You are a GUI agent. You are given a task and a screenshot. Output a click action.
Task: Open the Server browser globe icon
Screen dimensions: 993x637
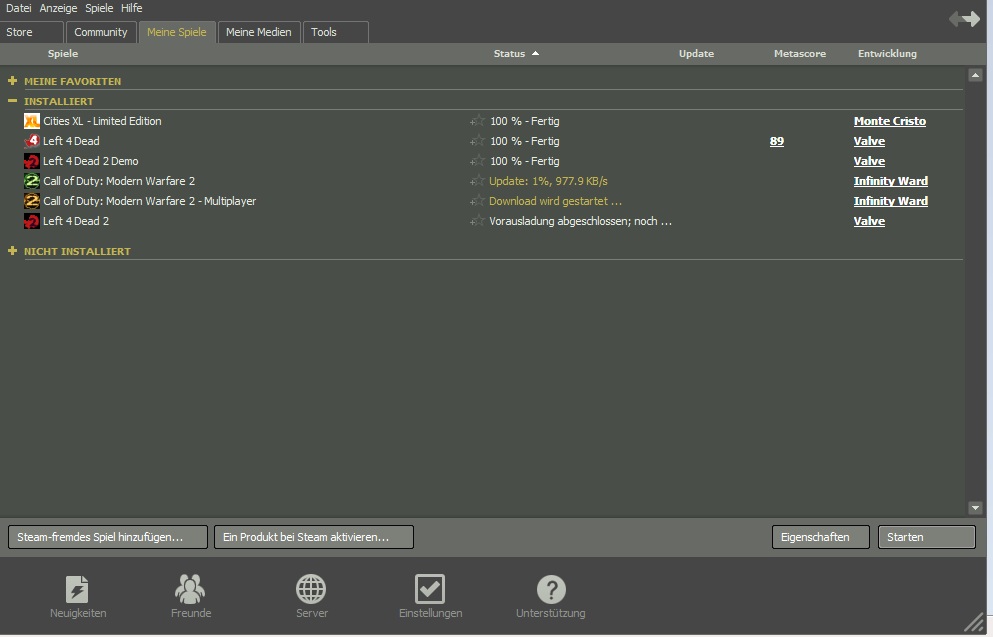tap(311, 589)
